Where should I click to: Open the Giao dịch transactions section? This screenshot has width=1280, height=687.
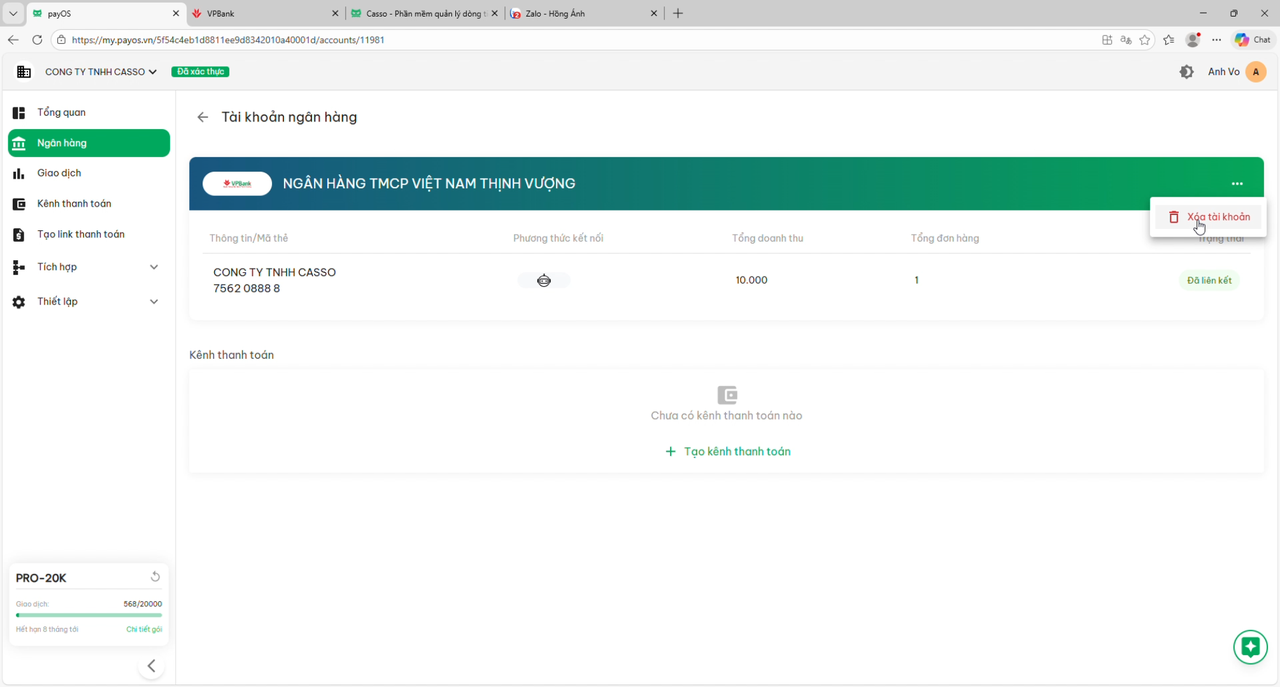coord(58,172)
